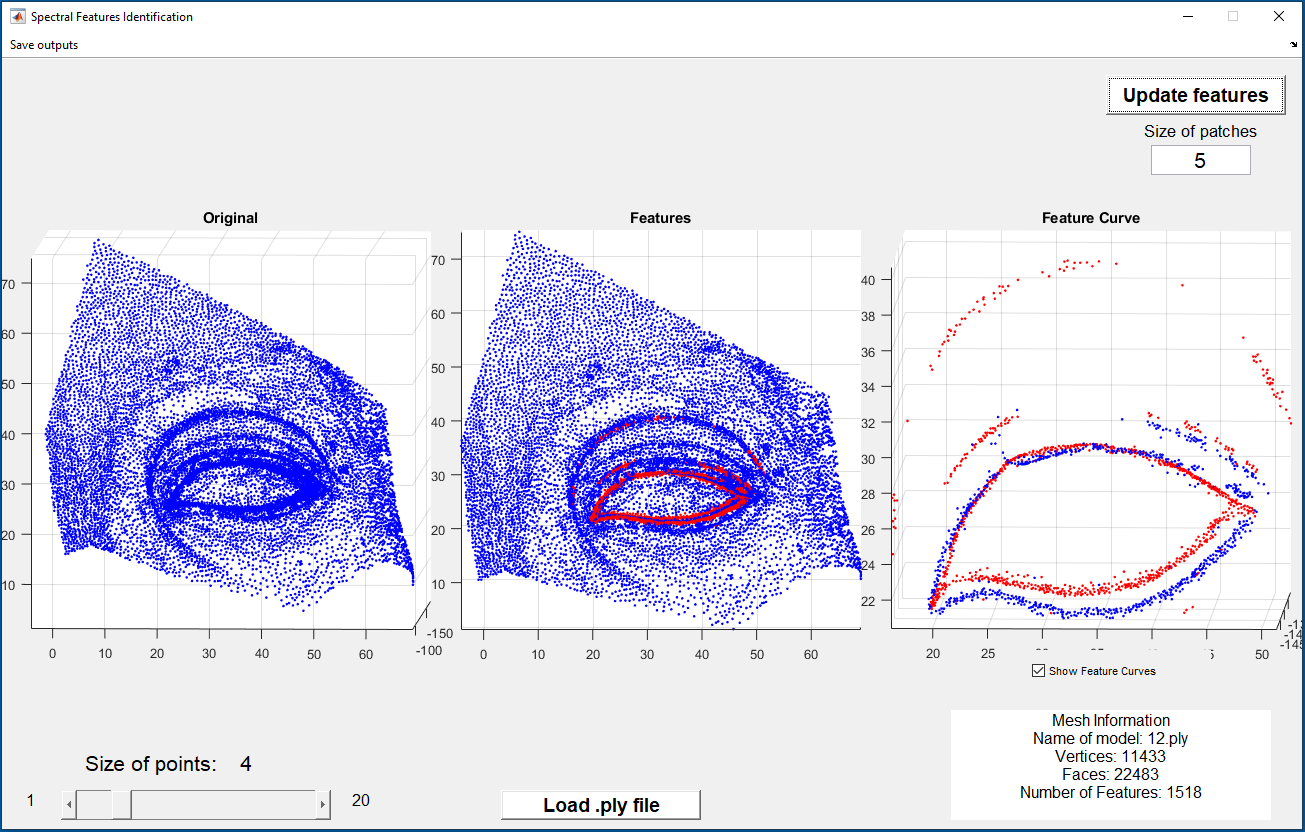Click the slider's left arrow
The image size is (1305, 832).
[69, 804]
